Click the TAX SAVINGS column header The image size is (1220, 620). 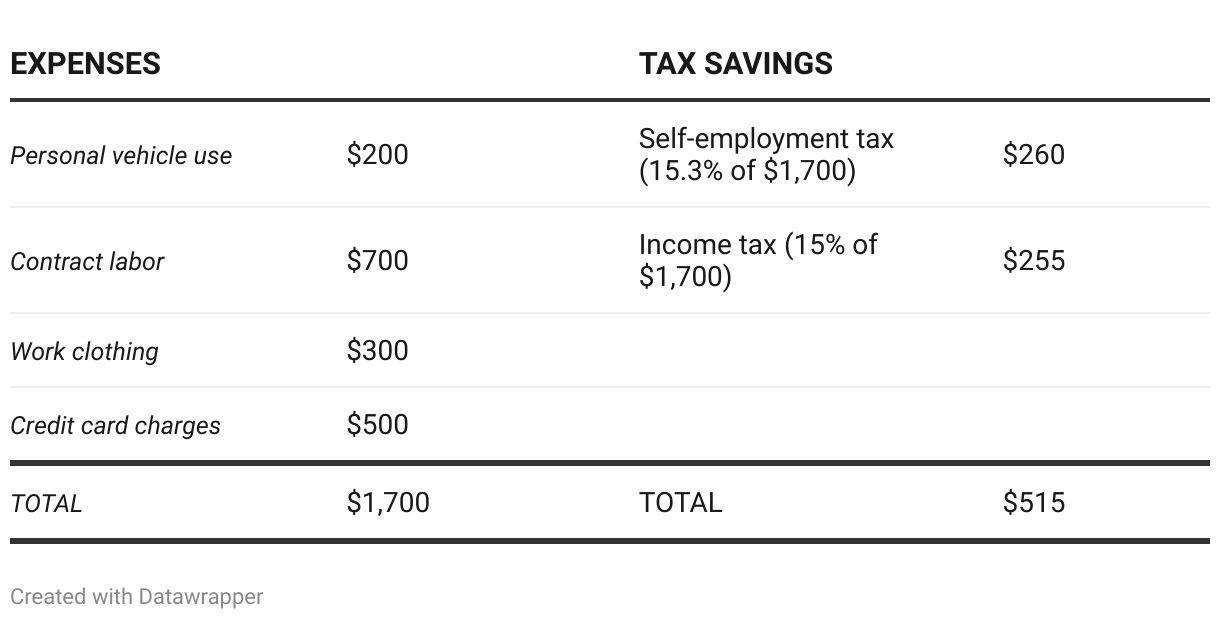pos(735,64)
